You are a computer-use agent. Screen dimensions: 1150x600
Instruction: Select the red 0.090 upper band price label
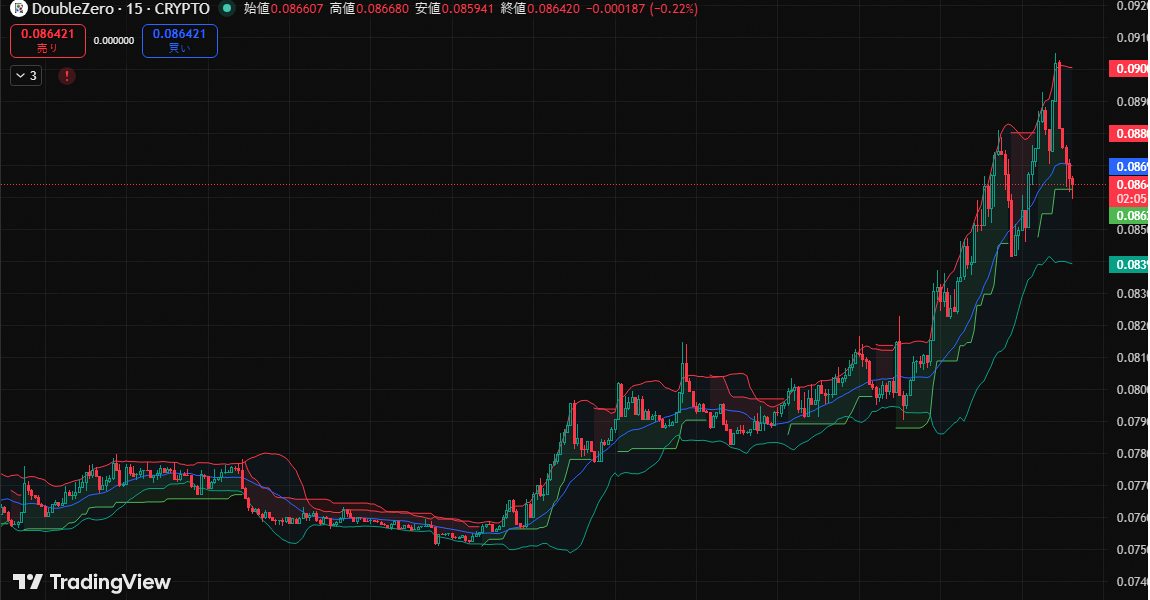(1129, 69)
